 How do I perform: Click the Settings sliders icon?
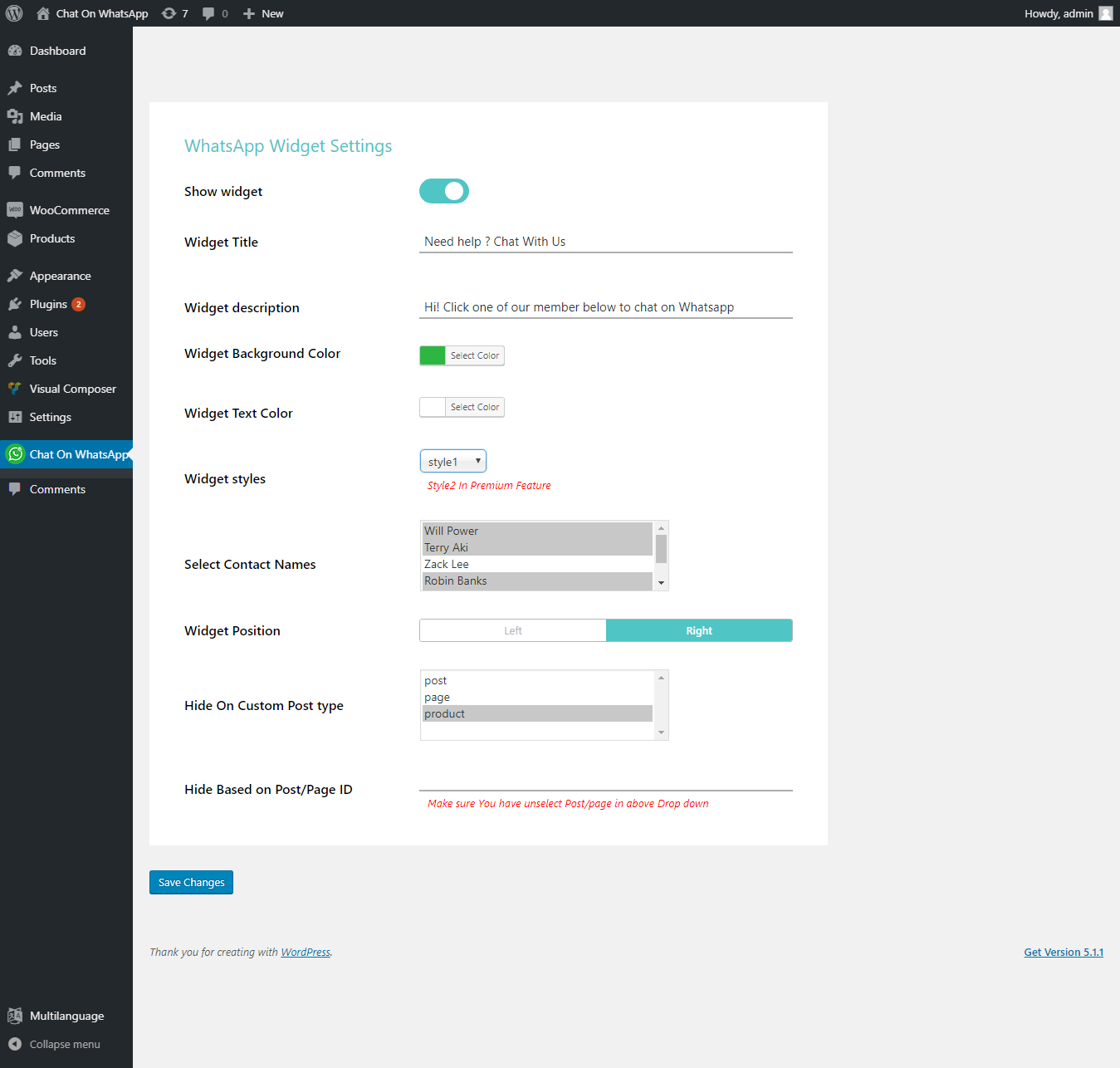click(15, 417)
